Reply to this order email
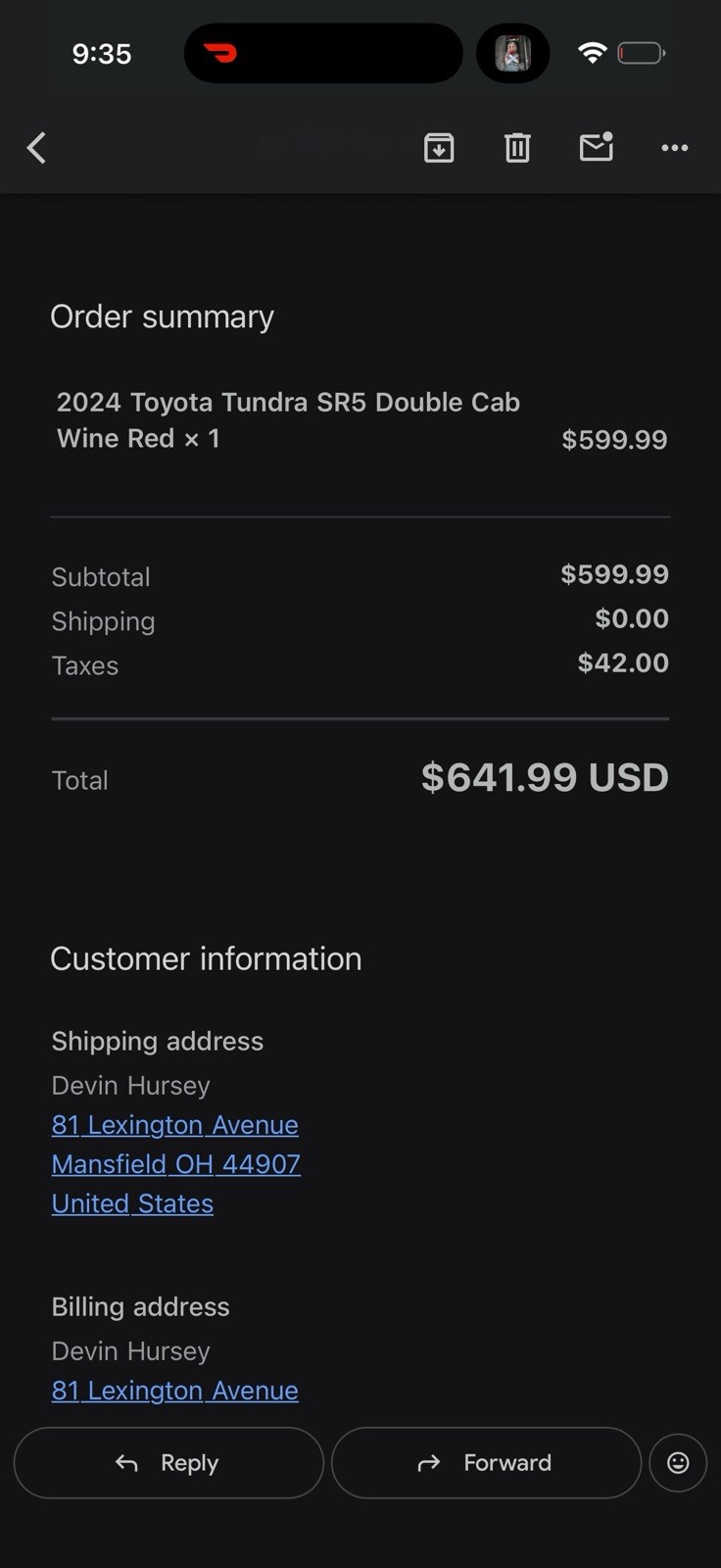This screenshot has width=721, height=1568. 168,1462
